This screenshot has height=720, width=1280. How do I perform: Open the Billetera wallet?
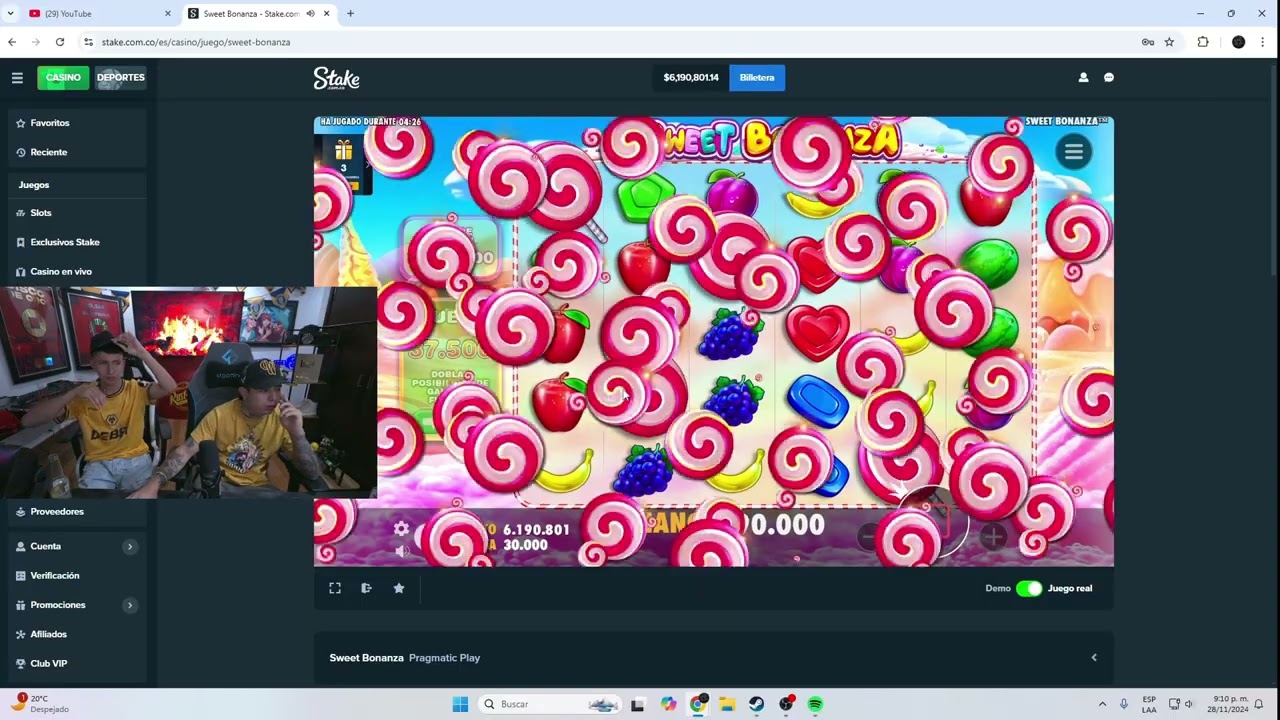[757, 78]
